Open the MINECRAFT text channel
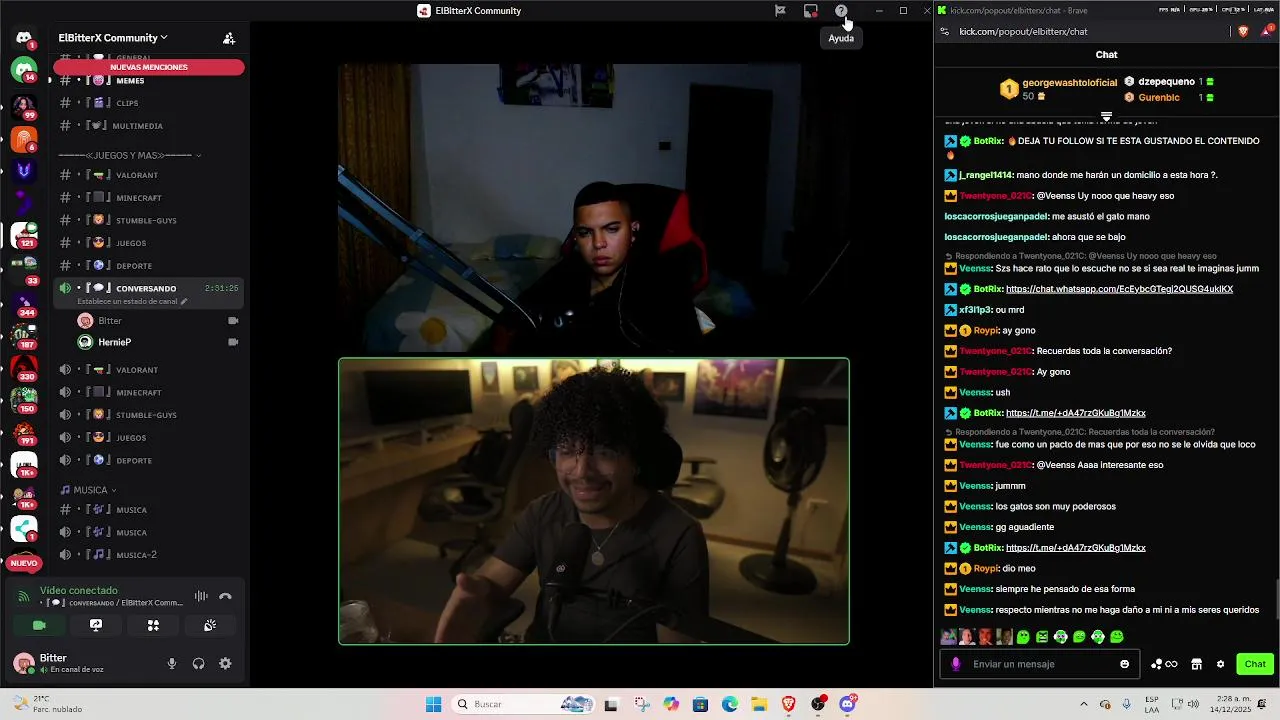Image resolution: width=1280 pixels, height=720 pixels. pos(148,198)
